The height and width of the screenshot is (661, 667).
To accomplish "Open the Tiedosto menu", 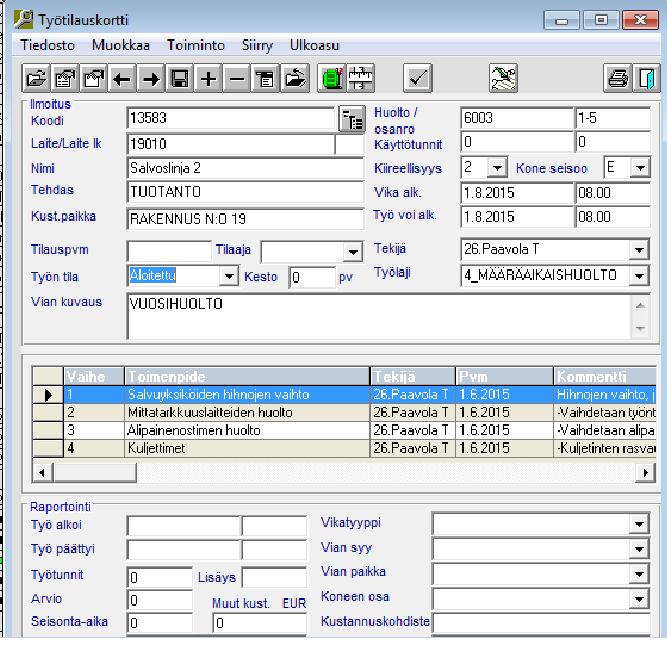I will (48, 45).
